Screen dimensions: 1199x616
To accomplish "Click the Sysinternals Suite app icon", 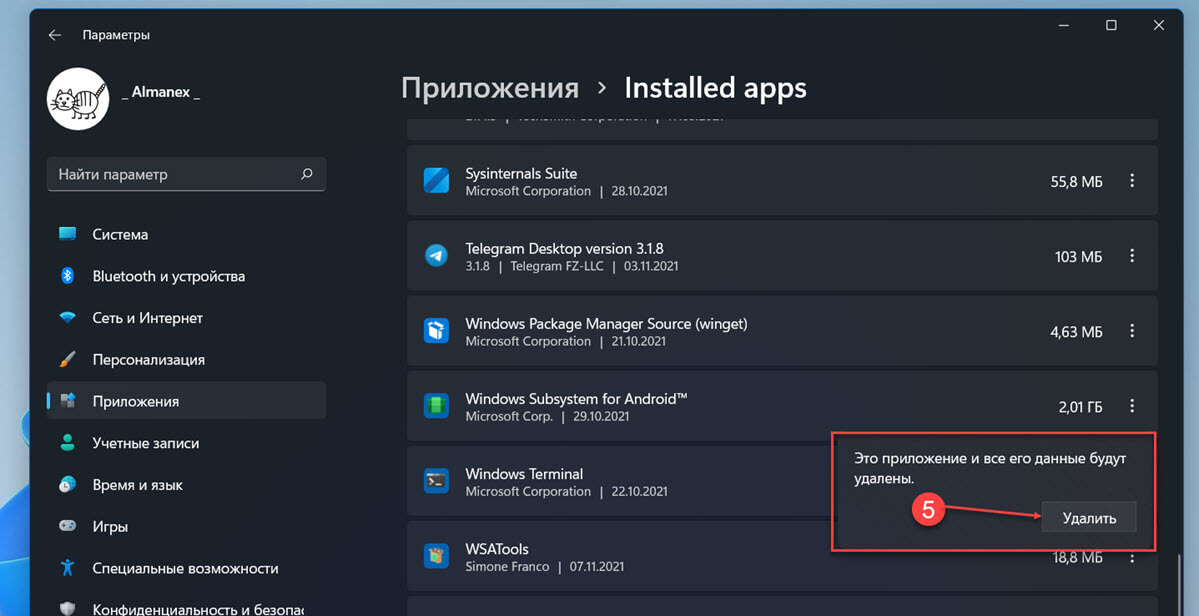I will coord(437,180).
